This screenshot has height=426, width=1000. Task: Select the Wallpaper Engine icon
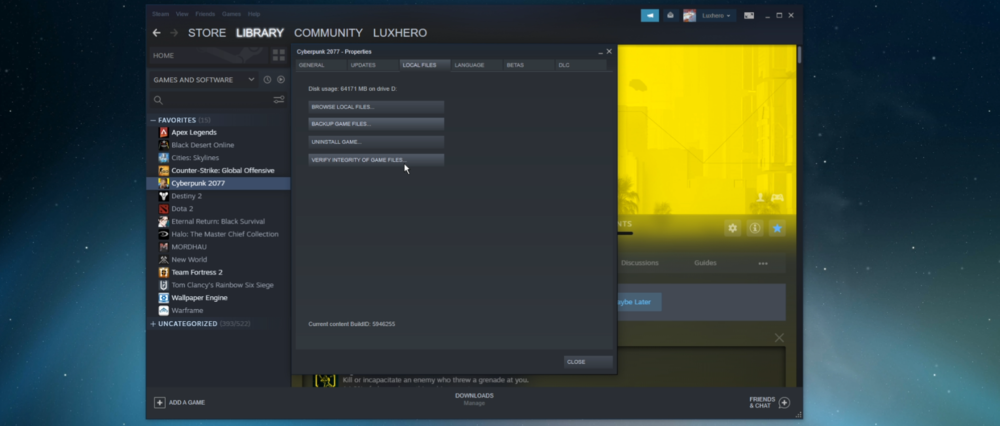pyautogui.click(x=164, y=298)
